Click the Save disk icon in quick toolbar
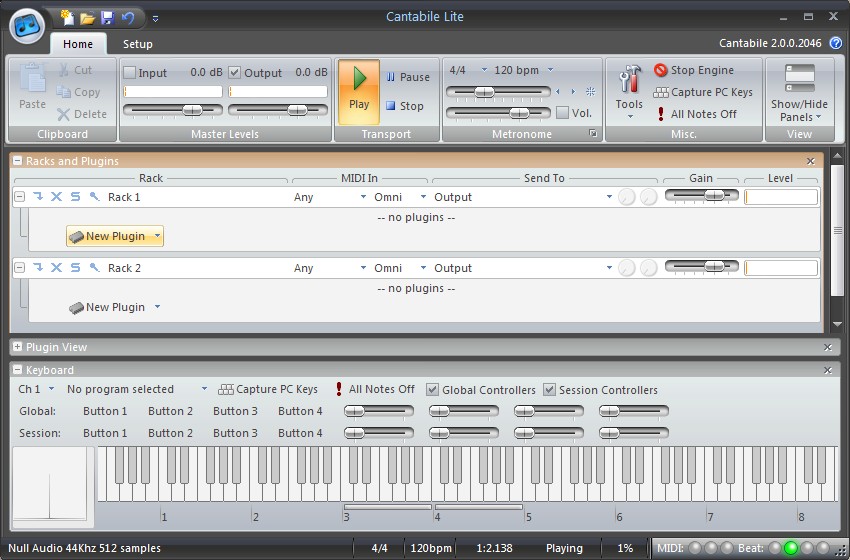850x560 pixels. pos(107,18)
